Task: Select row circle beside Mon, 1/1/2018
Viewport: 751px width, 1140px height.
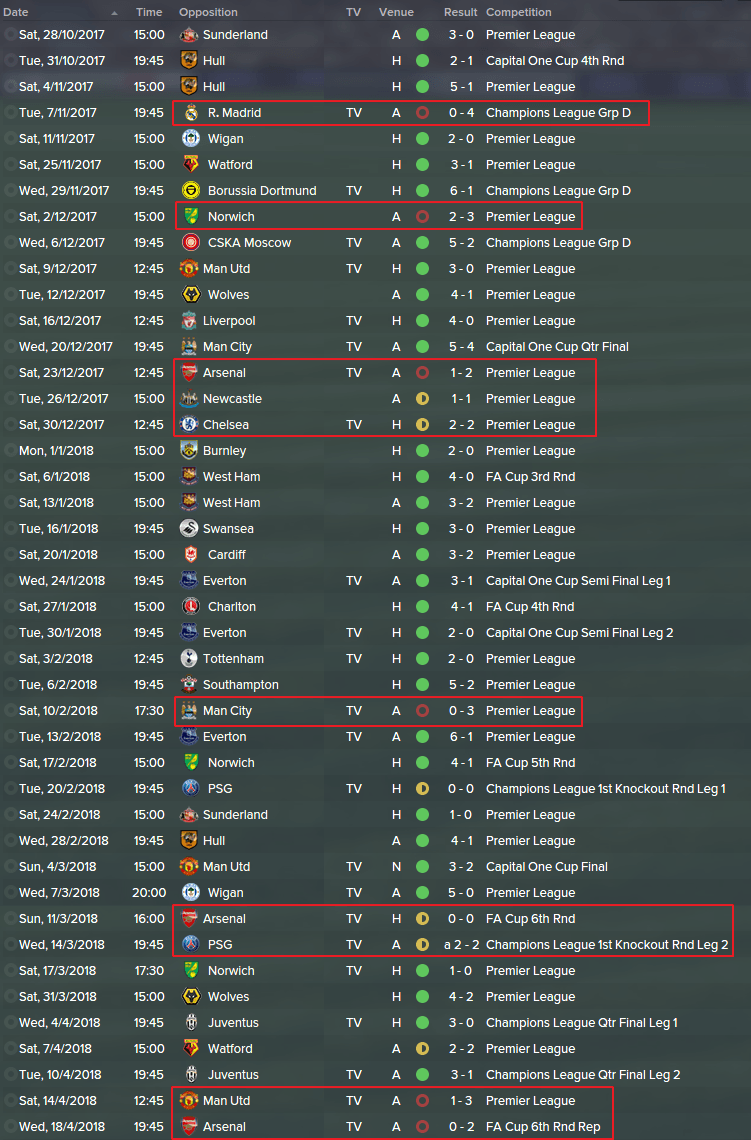Action: click(9, 451)
